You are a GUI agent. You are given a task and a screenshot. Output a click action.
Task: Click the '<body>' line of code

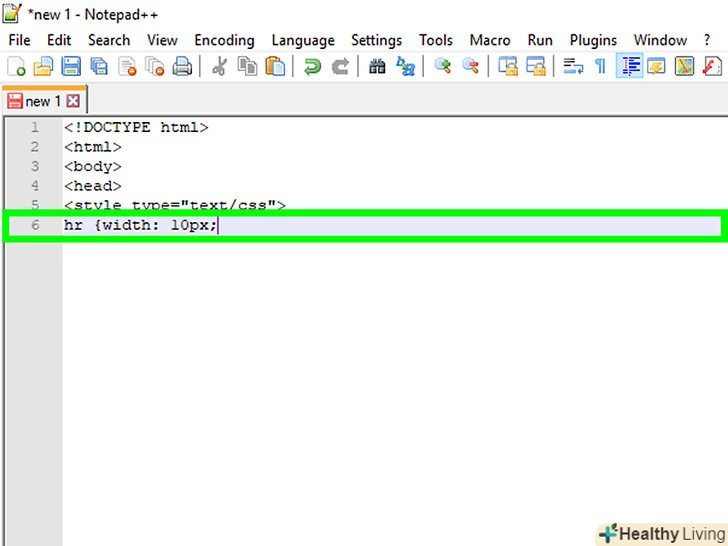[x=93, y=166]
